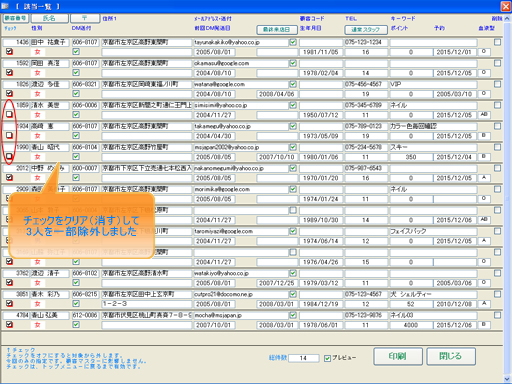512x384 pixels.
Task: Select the name field 渡辺 清子
Action: (50, 273)
